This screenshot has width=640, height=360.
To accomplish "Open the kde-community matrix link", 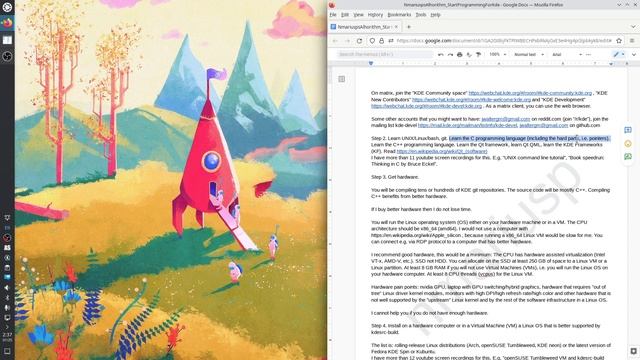I will (530, 93).
